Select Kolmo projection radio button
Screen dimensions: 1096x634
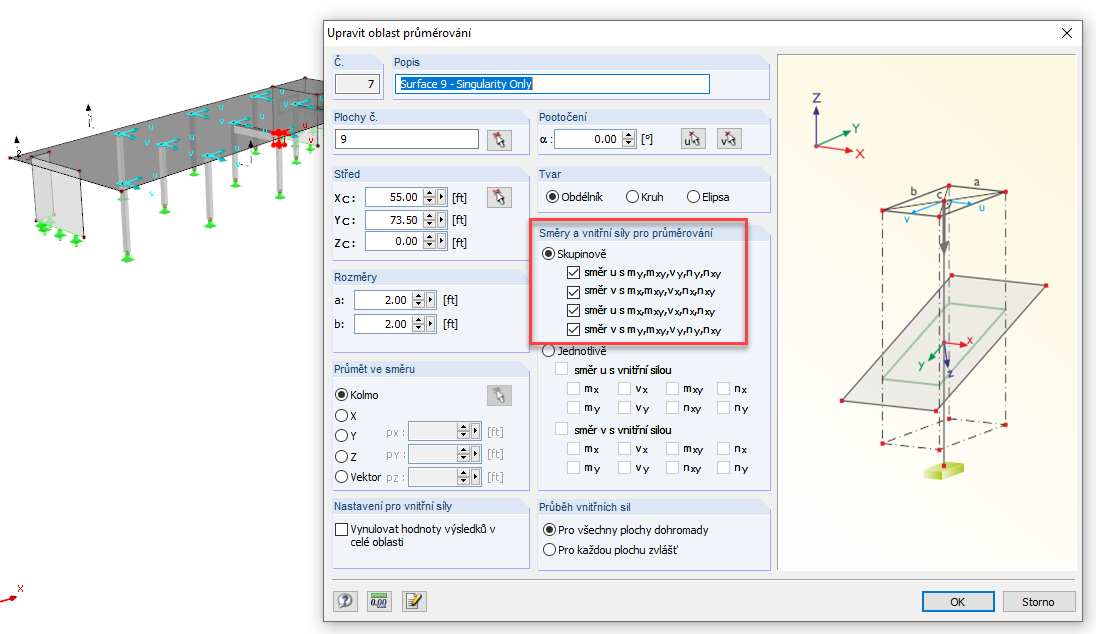coord(342,395)
